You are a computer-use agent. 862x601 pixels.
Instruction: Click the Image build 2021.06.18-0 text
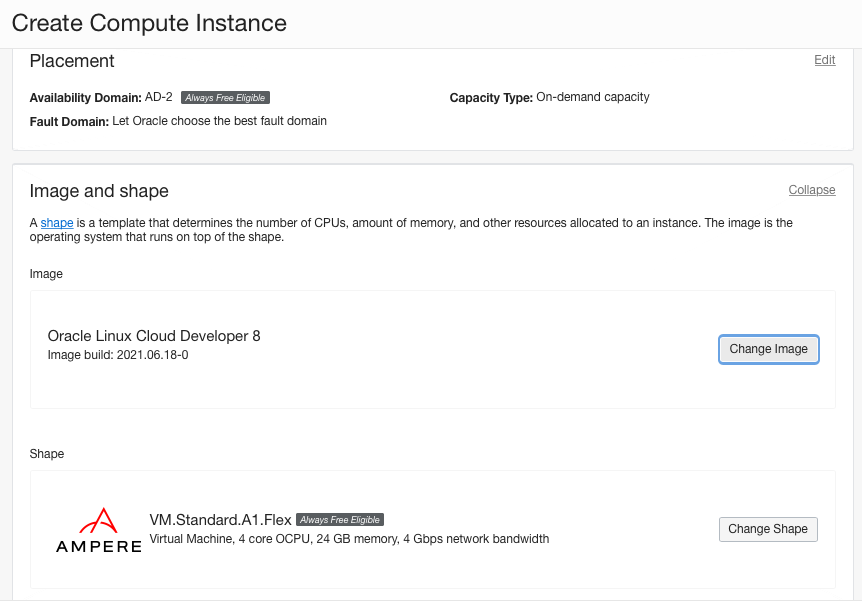[118, 355]
